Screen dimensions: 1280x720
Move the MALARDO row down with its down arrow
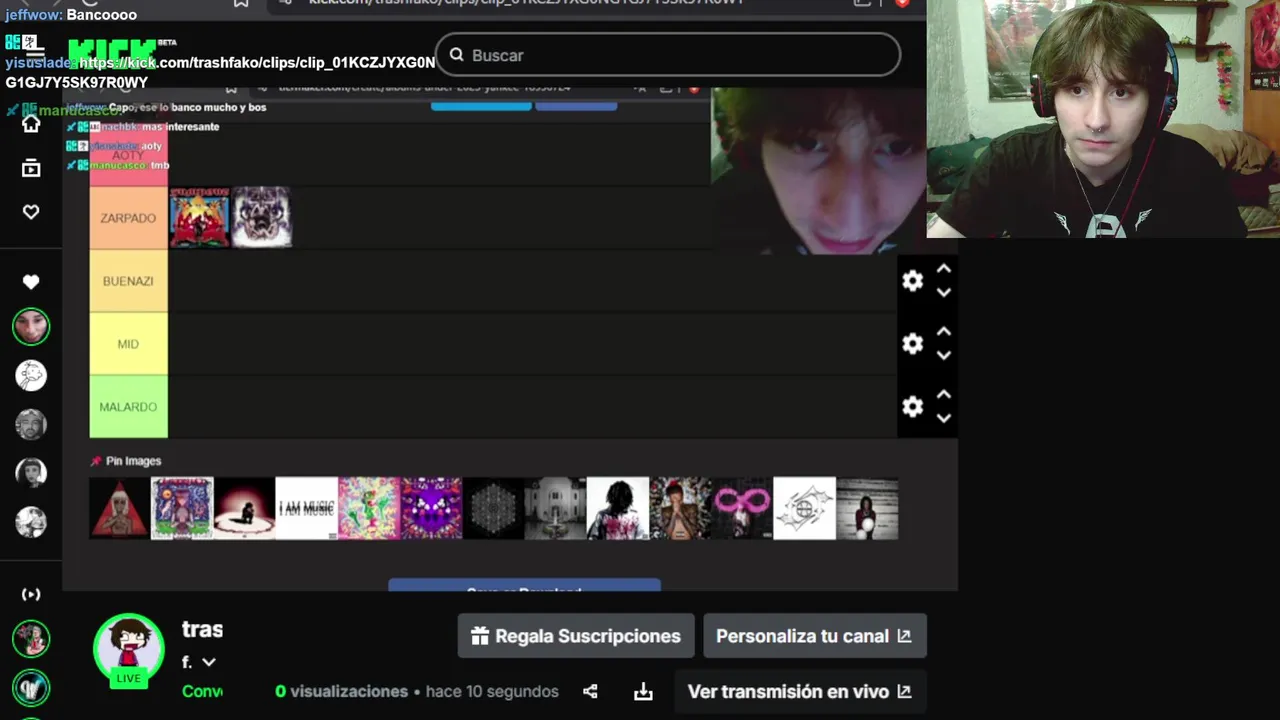click(943, 419)
